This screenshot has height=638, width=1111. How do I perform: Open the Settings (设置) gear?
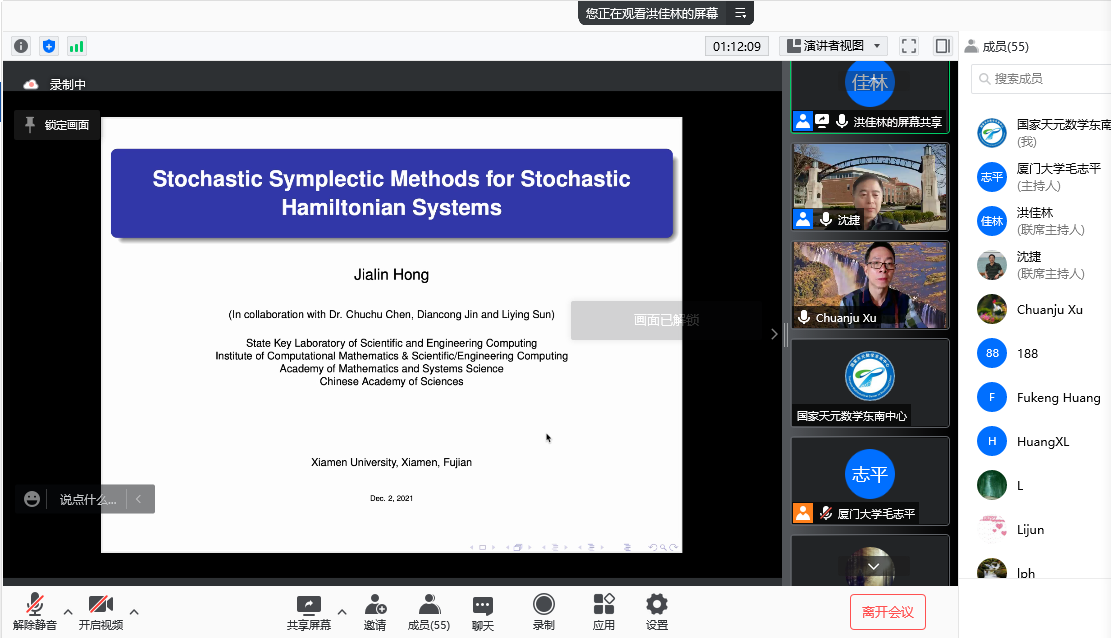coord(656,612)
